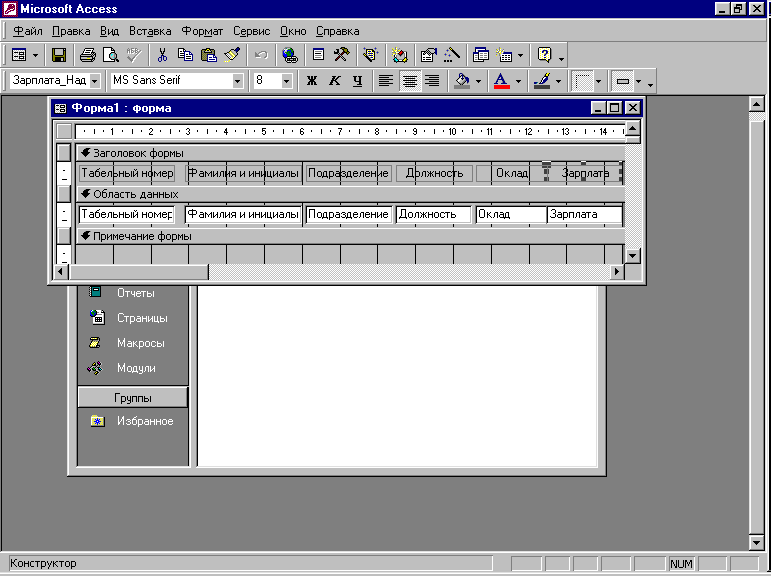Print the form using the printer icon
This screenshot has width=771, height=576.
(88, 55)
